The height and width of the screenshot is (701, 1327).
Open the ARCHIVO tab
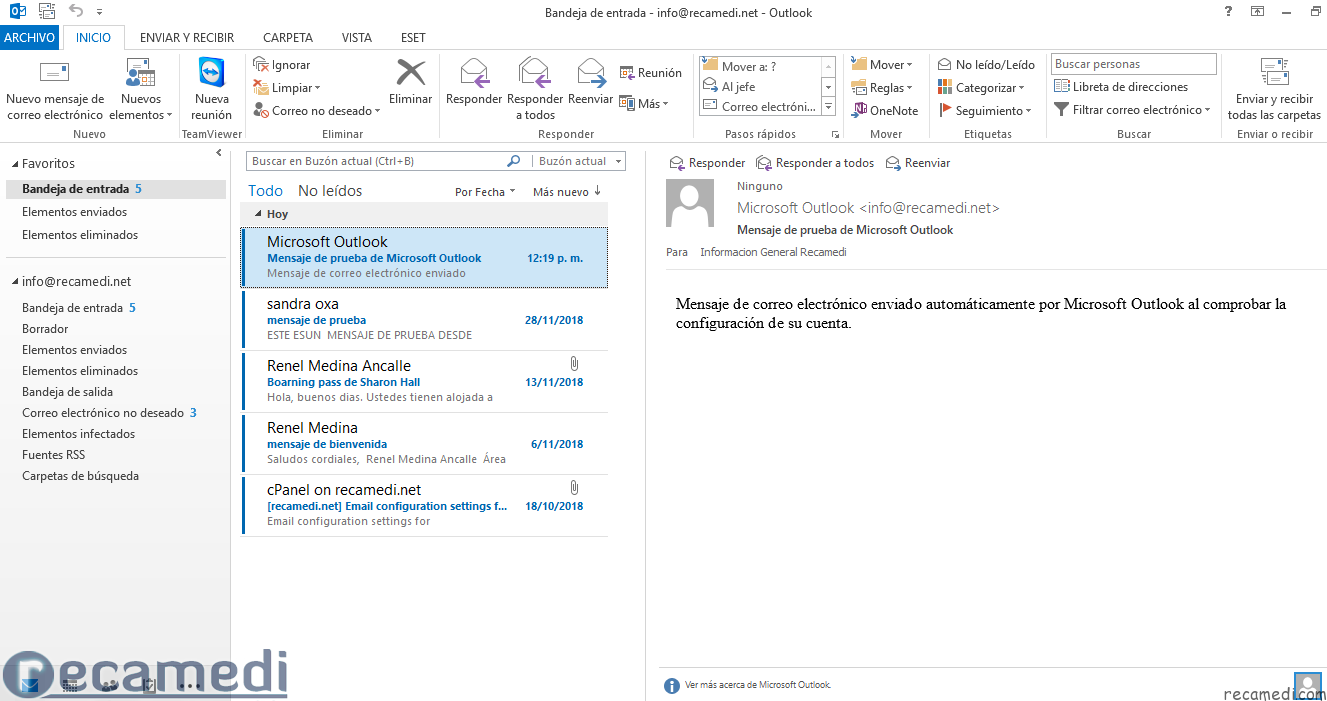tap(30, 38)
